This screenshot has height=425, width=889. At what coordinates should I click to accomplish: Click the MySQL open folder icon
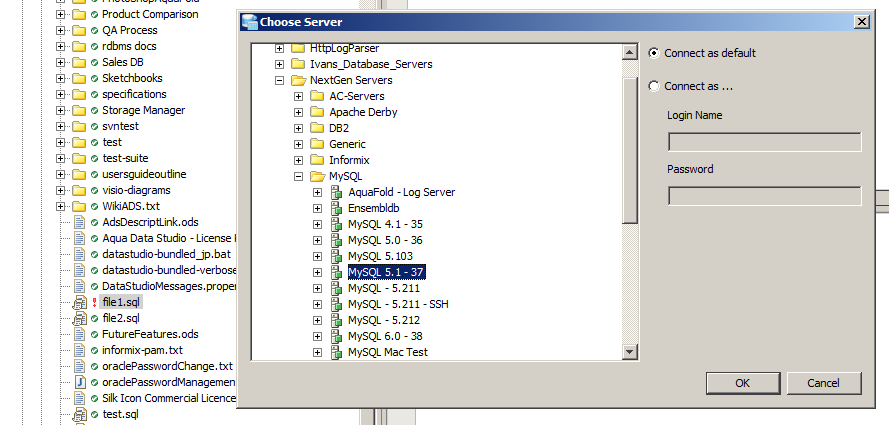pos(318,176)
